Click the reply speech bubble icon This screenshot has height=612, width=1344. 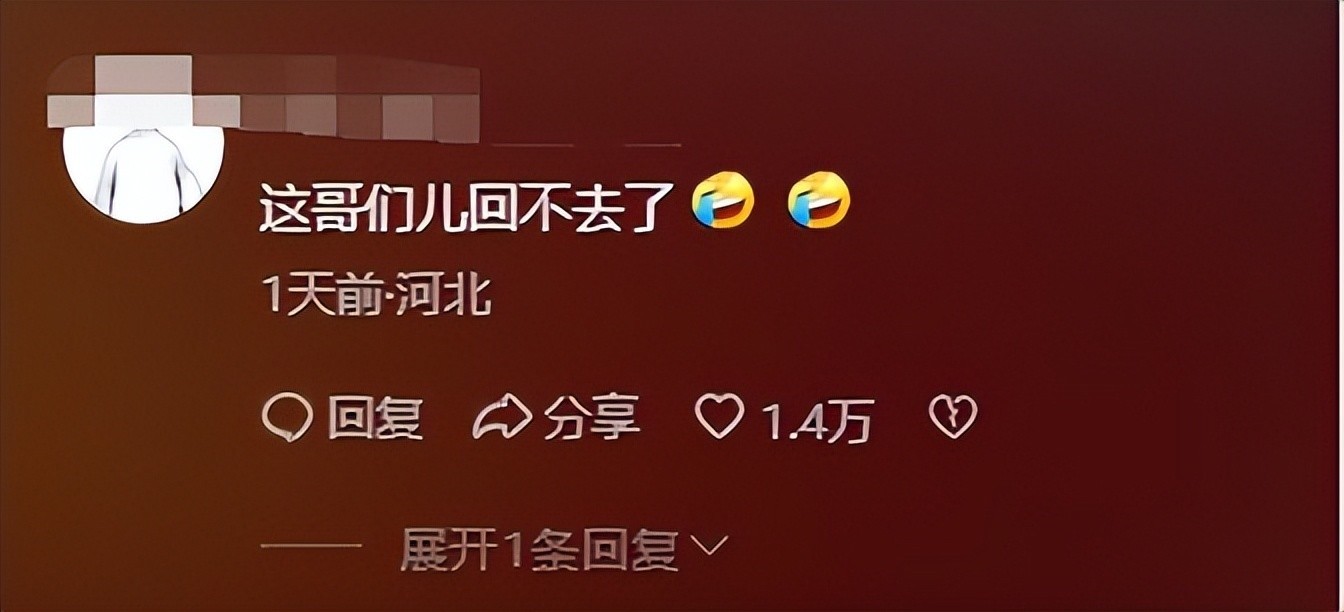287,418
